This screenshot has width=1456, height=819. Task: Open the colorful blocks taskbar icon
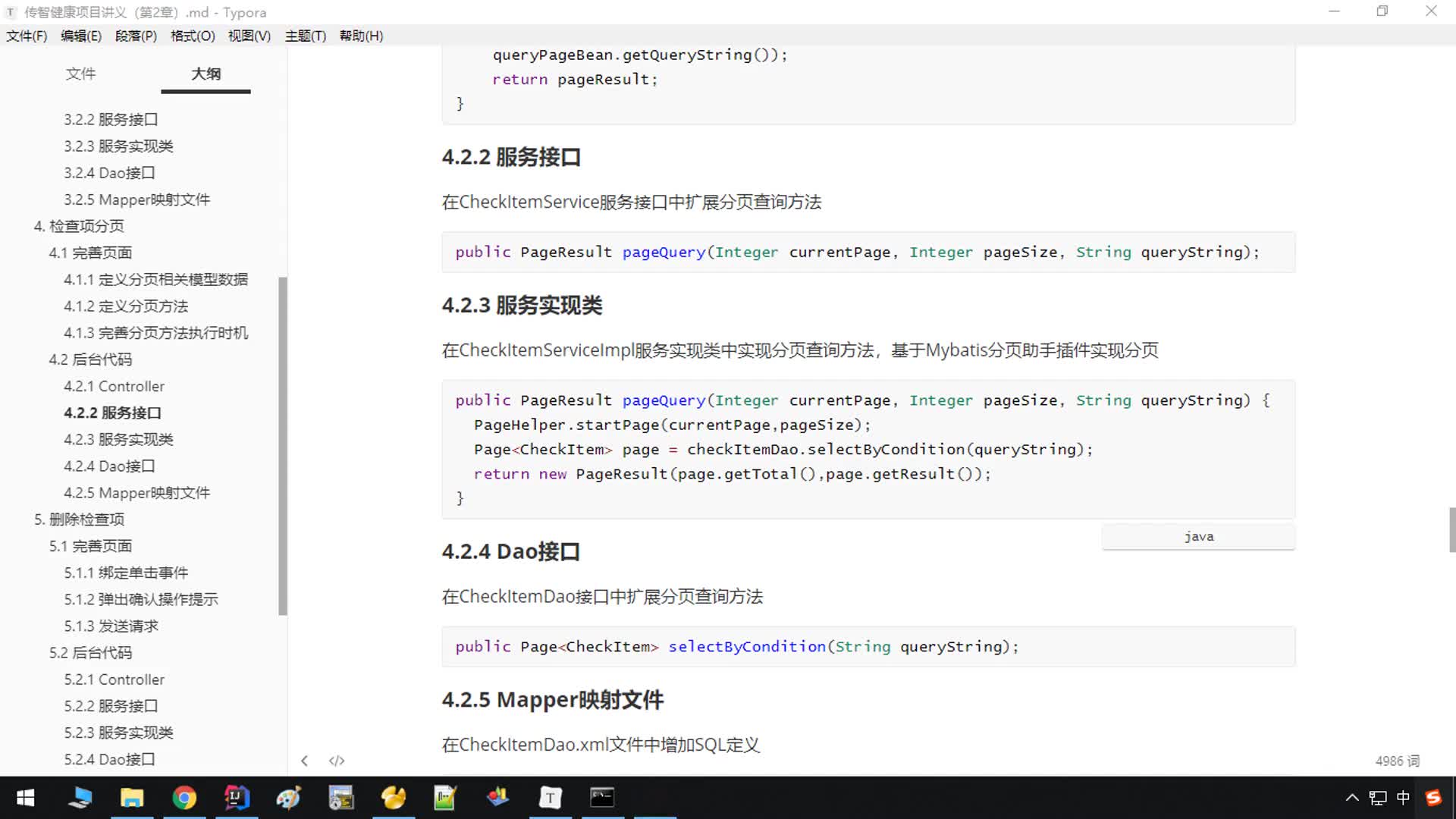[497, 798]
